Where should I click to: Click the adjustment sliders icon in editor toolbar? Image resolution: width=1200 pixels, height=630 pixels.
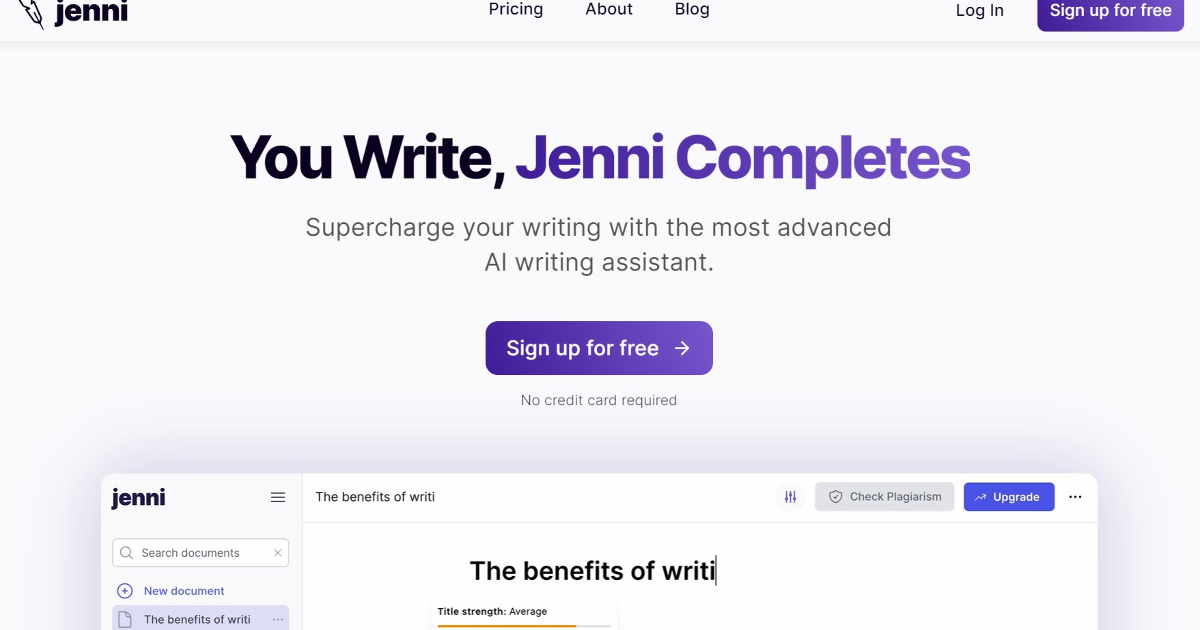(790, 496)
